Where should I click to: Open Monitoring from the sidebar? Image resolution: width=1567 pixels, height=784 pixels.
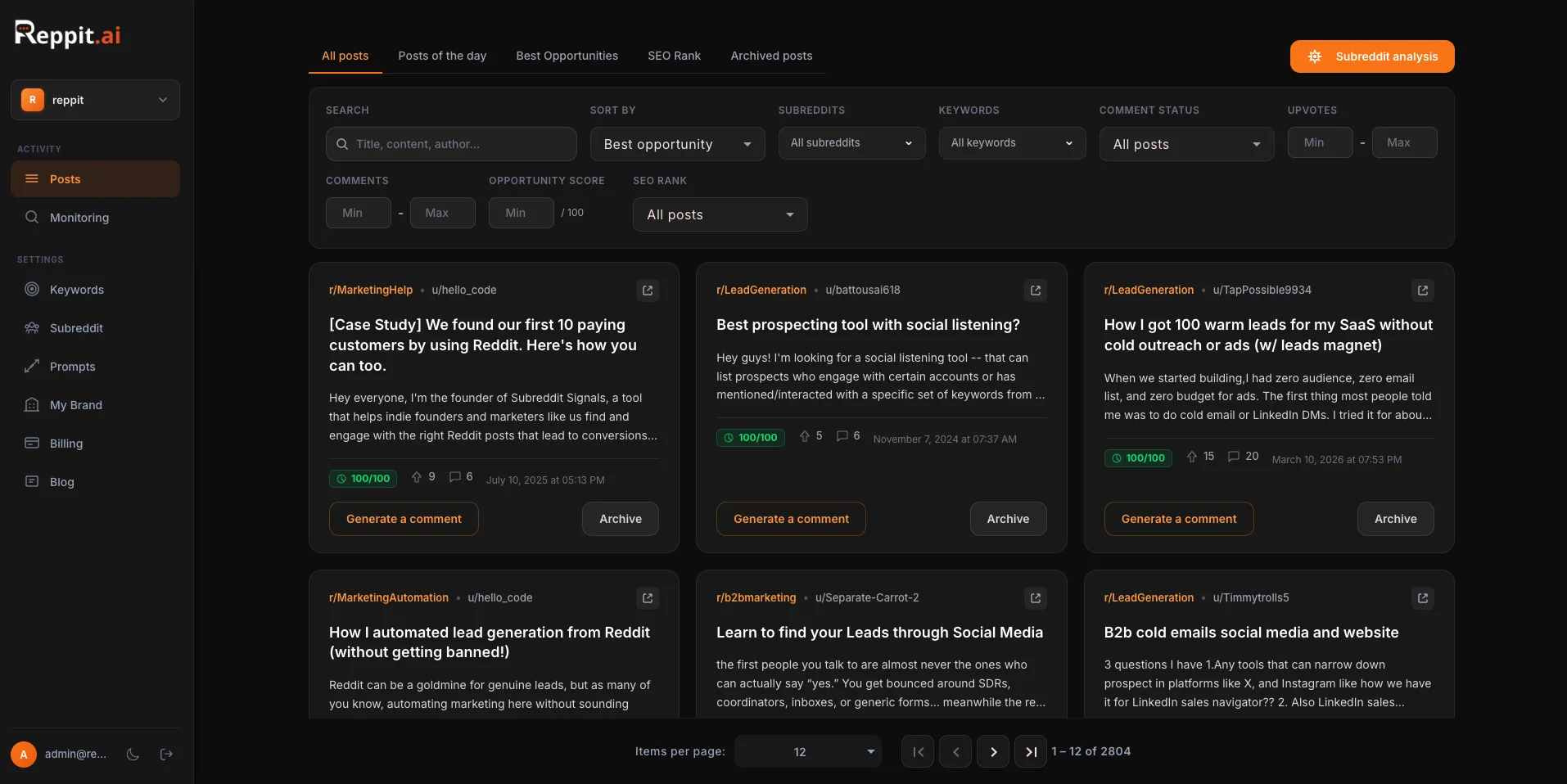(79, 218)
